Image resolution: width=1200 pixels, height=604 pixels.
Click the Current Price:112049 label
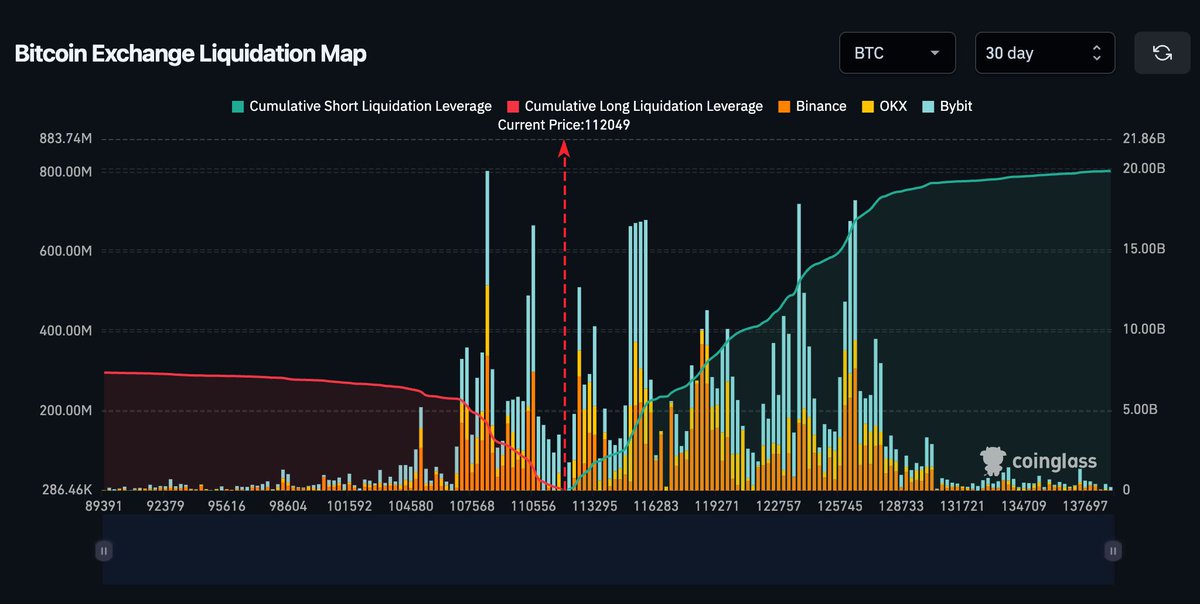click(x=564, y=125)
